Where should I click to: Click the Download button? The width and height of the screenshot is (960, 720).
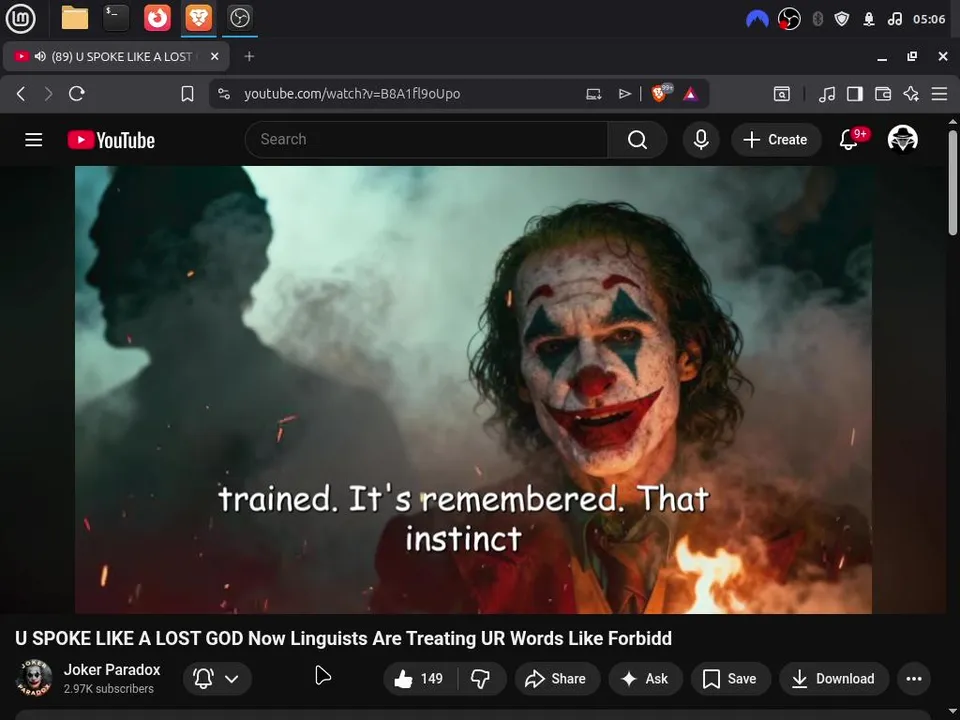coord(834,678)
